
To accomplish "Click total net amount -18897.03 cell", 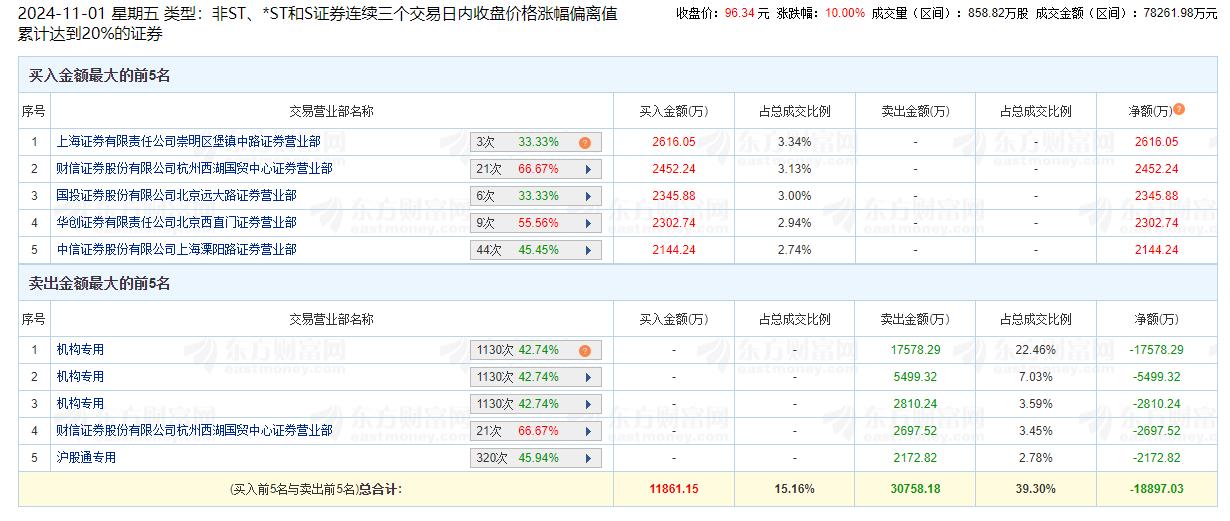I will [1156, 490].
